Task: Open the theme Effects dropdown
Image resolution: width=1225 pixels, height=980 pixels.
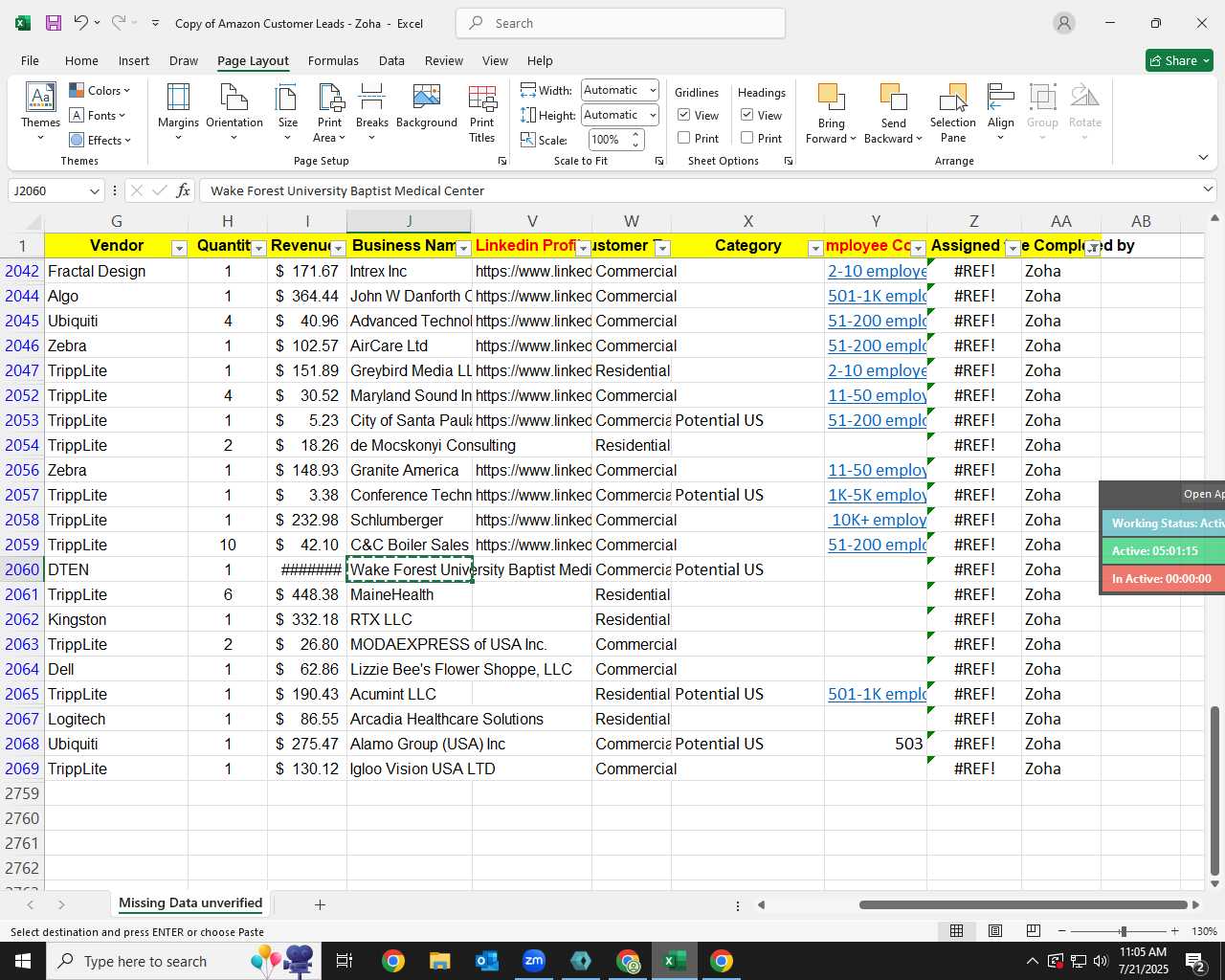Action: click(x=100, y=141)
